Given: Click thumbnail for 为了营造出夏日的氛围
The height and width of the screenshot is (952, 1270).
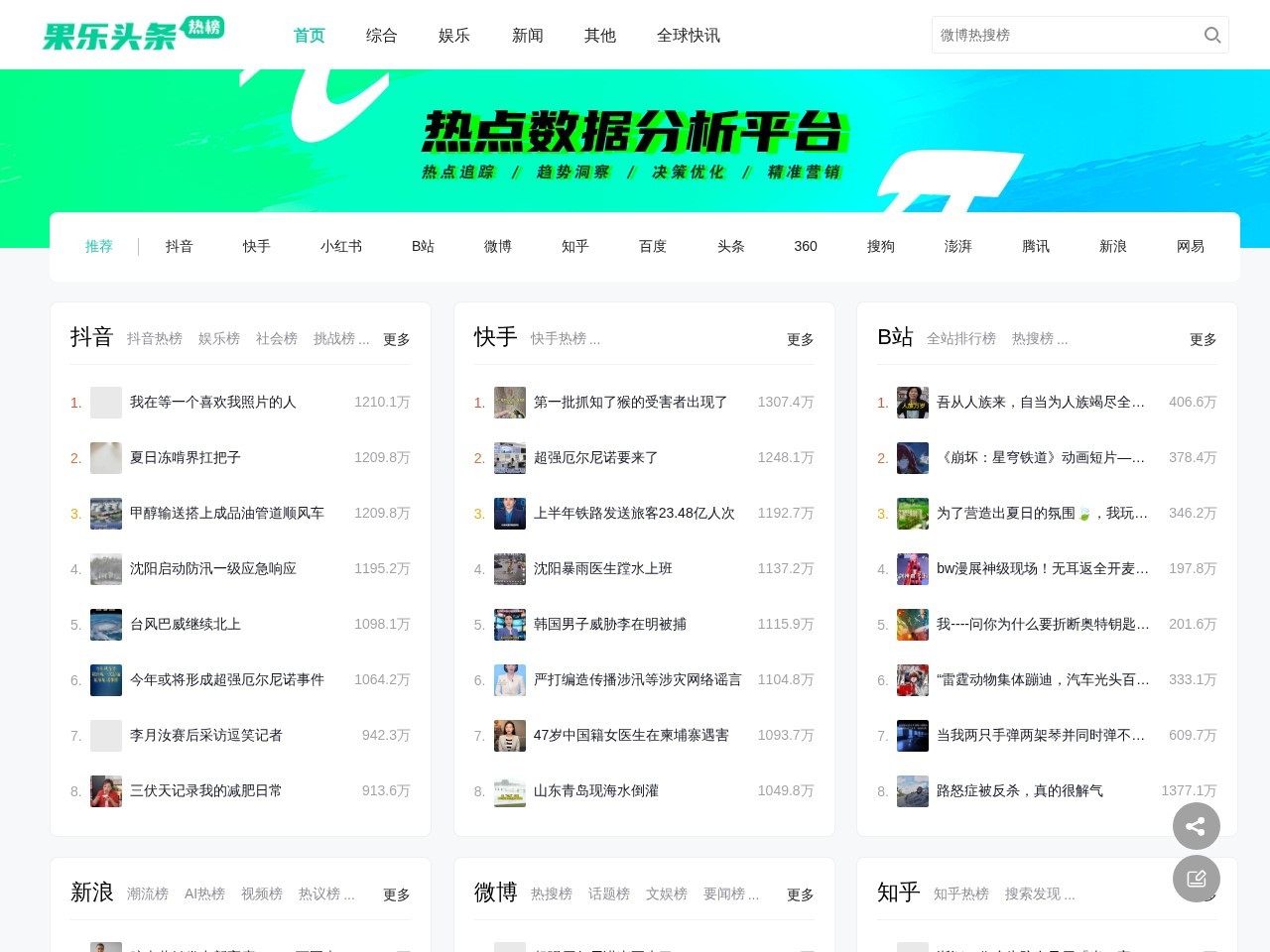Looking at the screenshot, I should (913, 514).
